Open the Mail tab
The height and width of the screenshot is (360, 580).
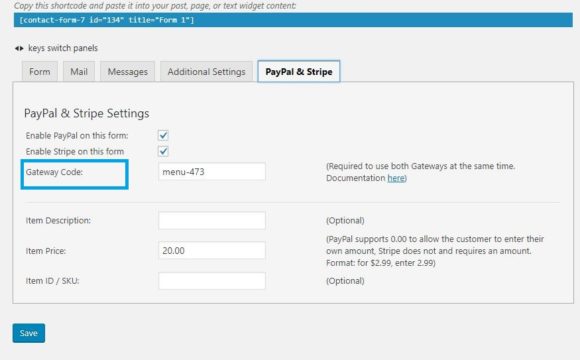(x=79, y=71)
